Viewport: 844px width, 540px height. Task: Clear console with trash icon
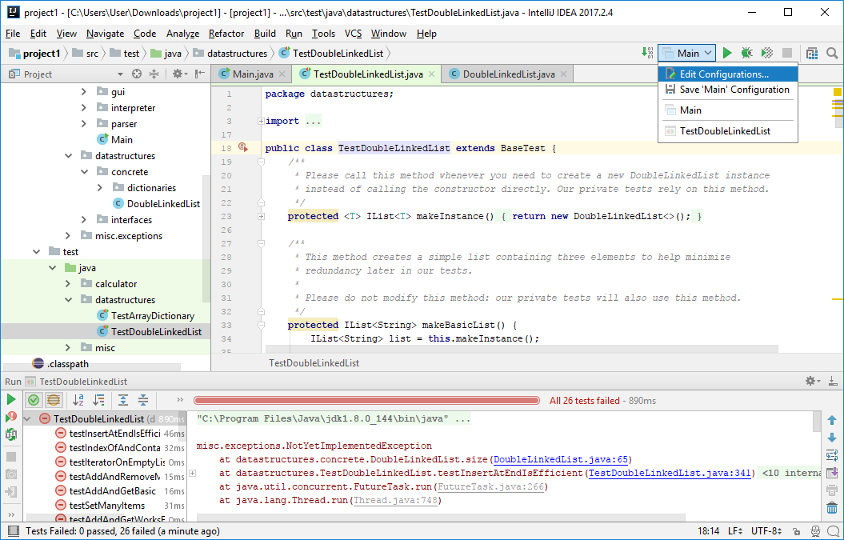(x=832, y=508)
